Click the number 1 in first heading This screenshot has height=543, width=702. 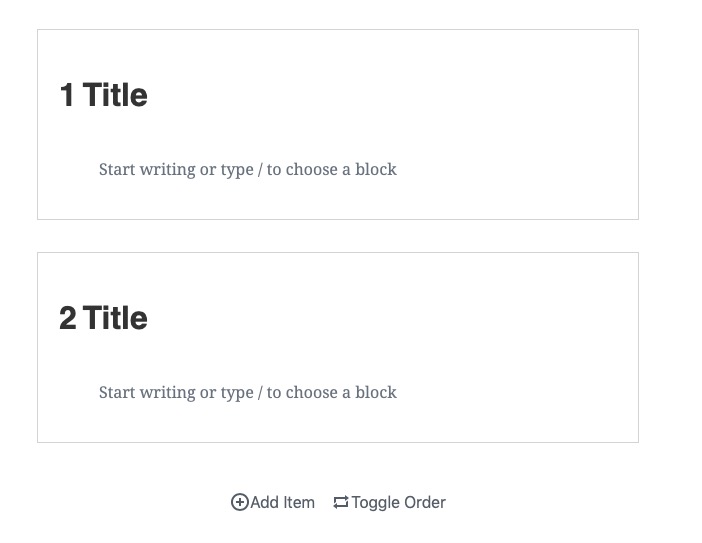tap(67, 95)
